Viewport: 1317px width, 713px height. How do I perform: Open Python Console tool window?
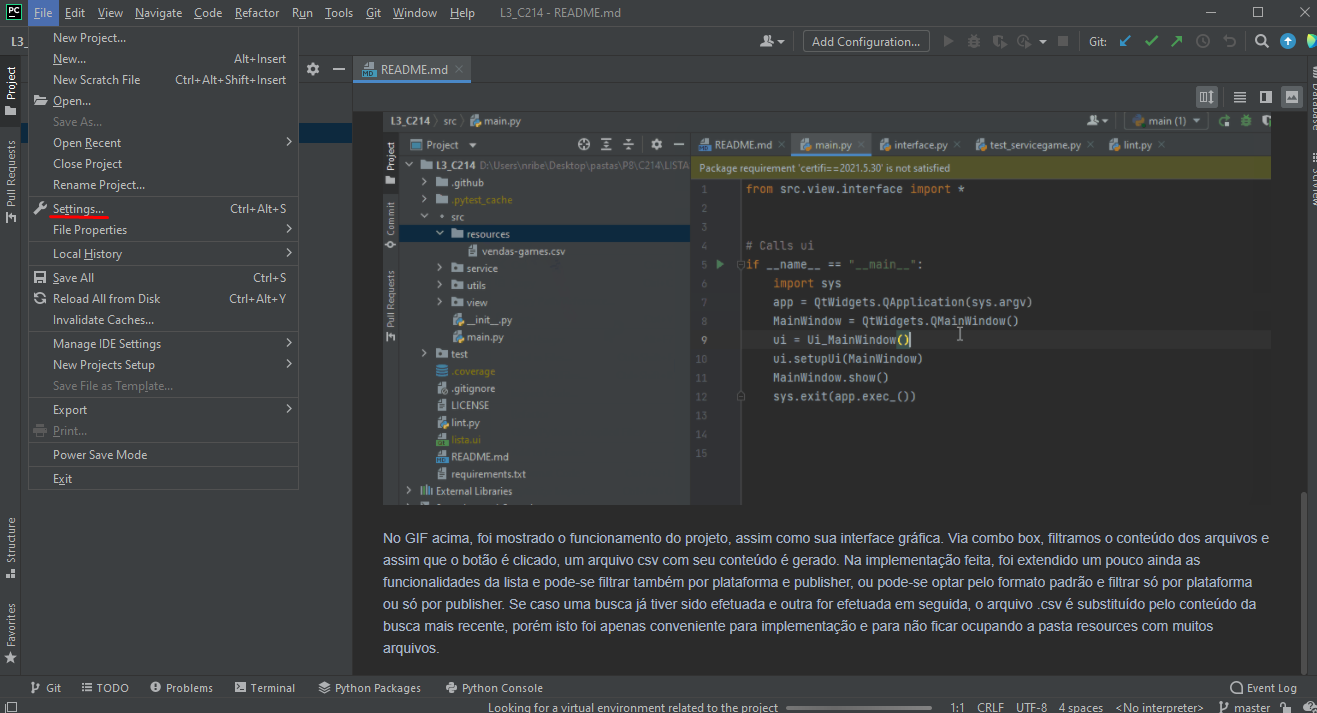pyautogui.click(x=494, y=688)
